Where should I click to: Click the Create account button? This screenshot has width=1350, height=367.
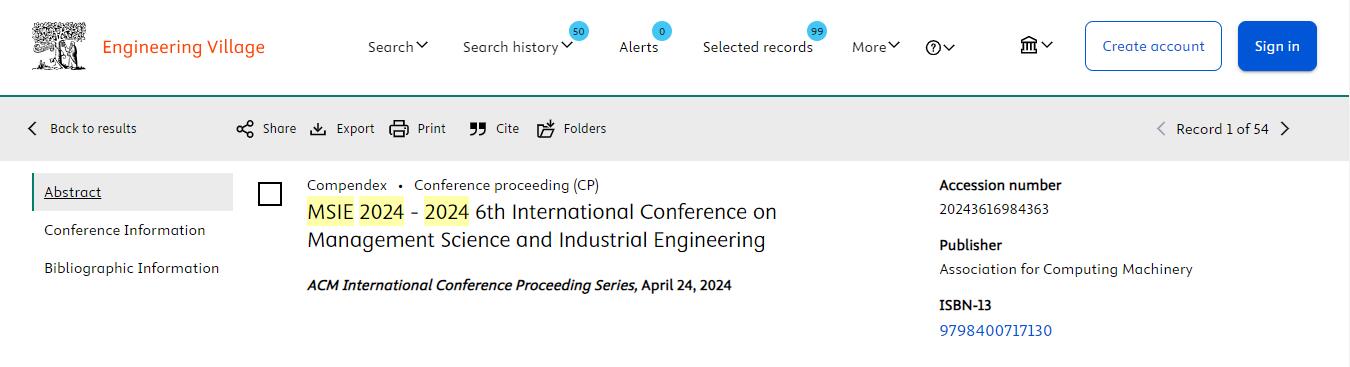click(1153, 46)
